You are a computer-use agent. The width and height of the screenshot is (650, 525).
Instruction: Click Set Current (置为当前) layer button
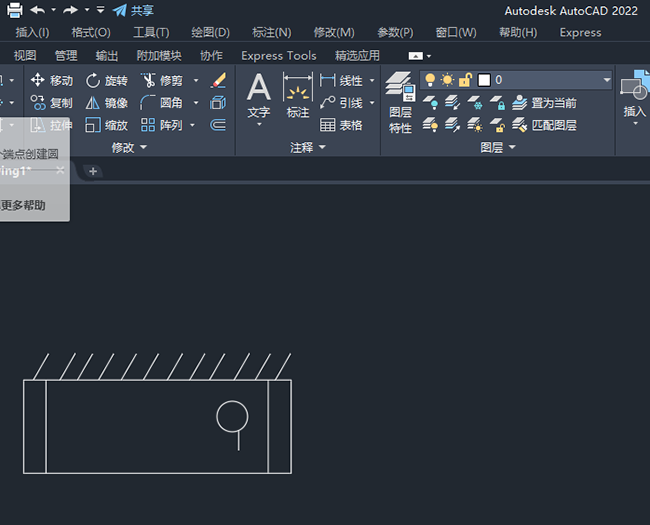click(544, 102)
